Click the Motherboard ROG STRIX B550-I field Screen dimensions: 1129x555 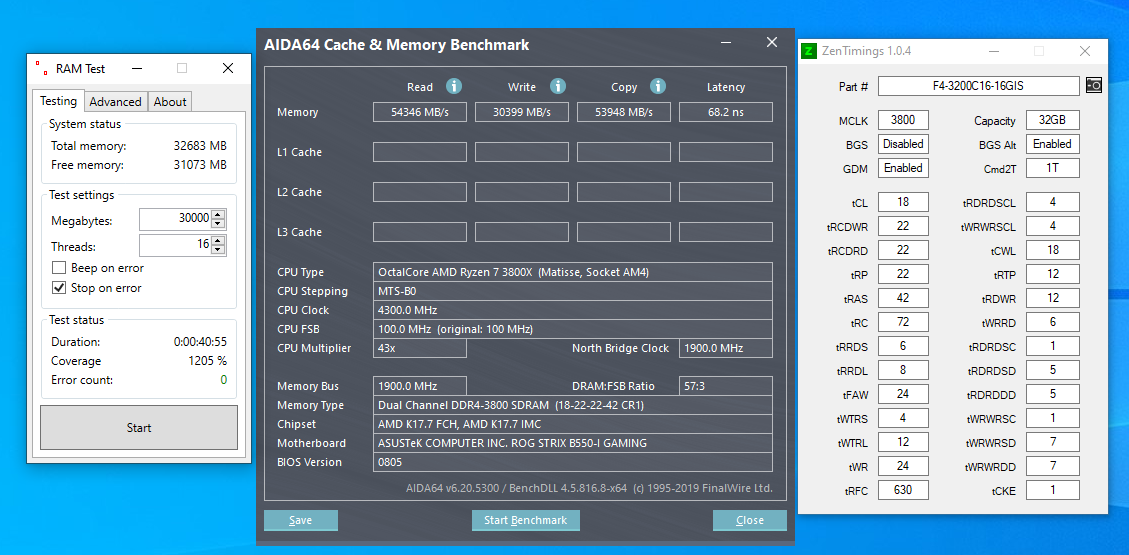(x=572, y=443)
